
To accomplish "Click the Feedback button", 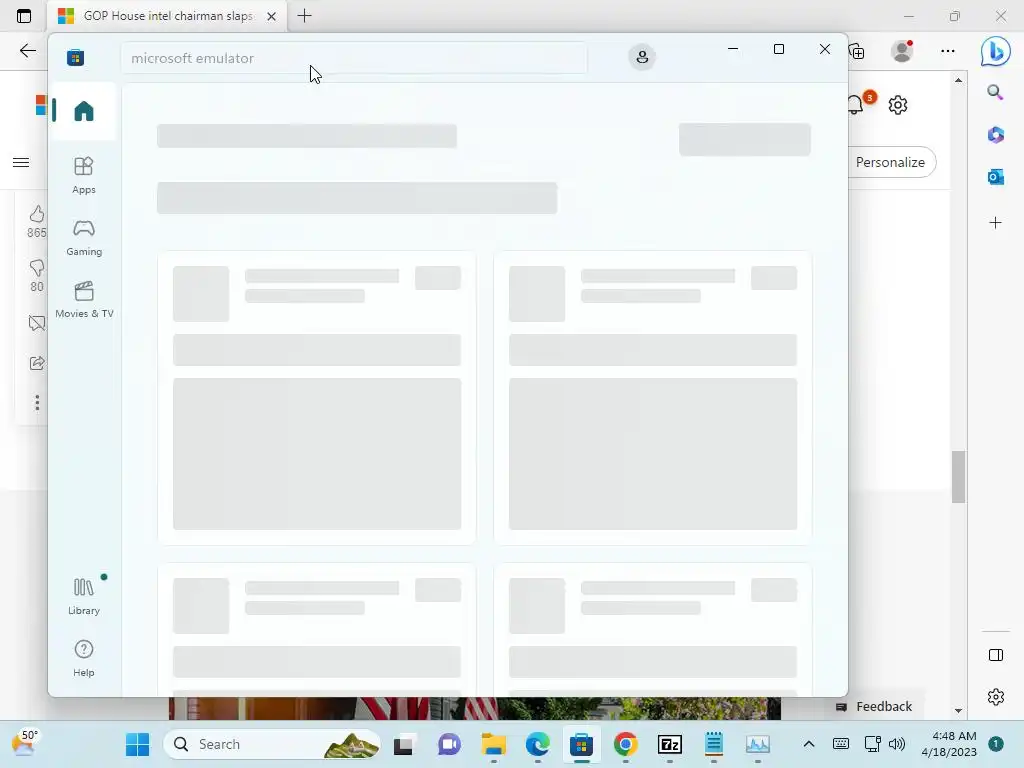I will [x=874, y=706].
